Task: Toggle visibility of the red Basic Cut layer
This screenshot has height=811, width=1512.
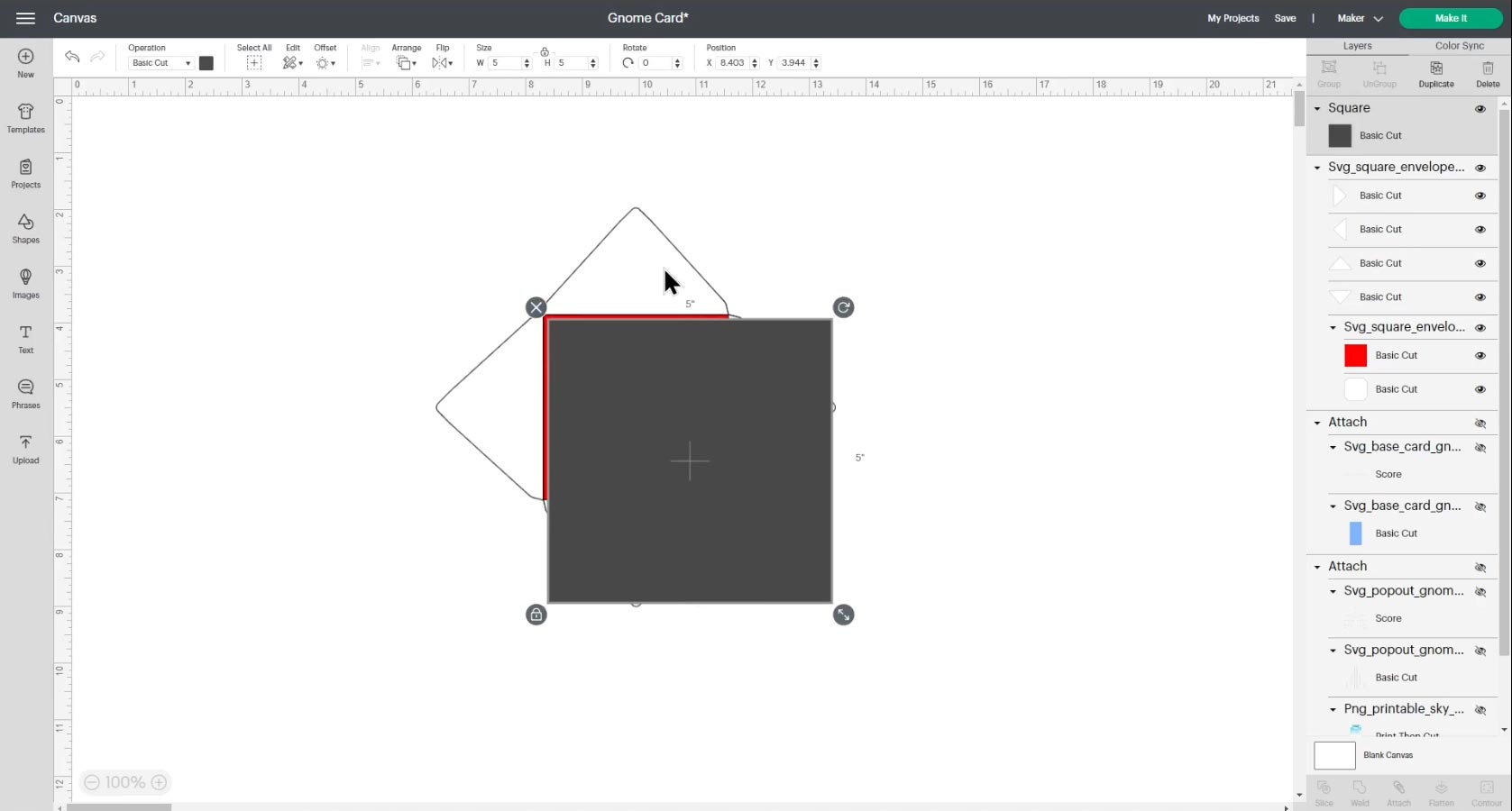Action: [1480, 355]
